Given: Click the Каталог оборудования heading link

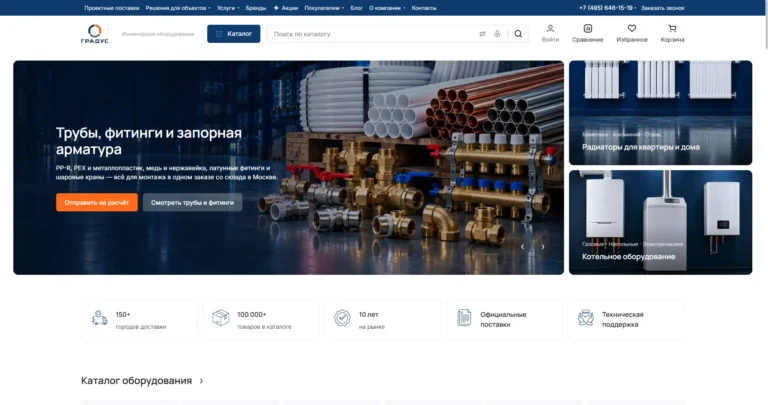Looking at the screenshot, I should (136, 381).
